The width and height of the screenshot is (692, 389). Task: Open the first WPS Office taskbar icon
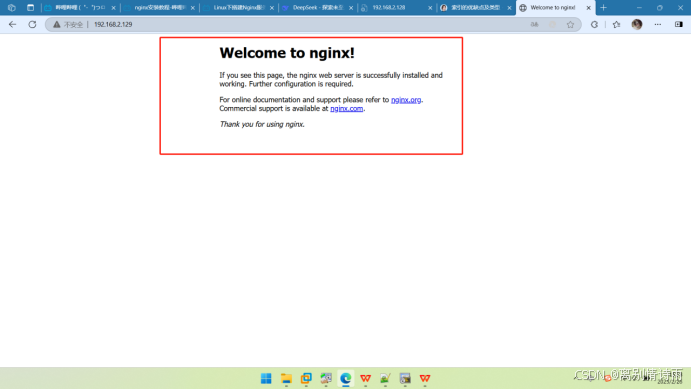tap(365, 378)
